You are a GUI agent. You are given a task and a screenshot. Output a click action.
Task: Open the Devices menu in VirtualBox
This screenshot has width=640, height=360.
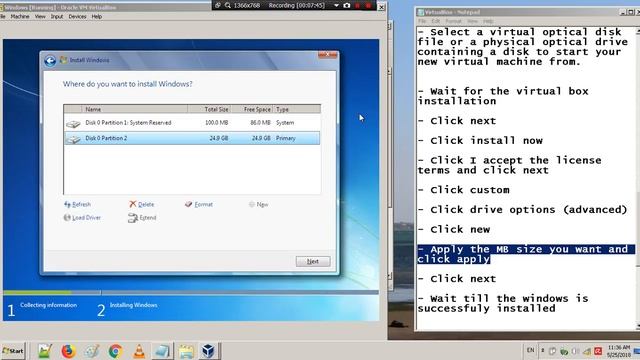tap(77, 17)
